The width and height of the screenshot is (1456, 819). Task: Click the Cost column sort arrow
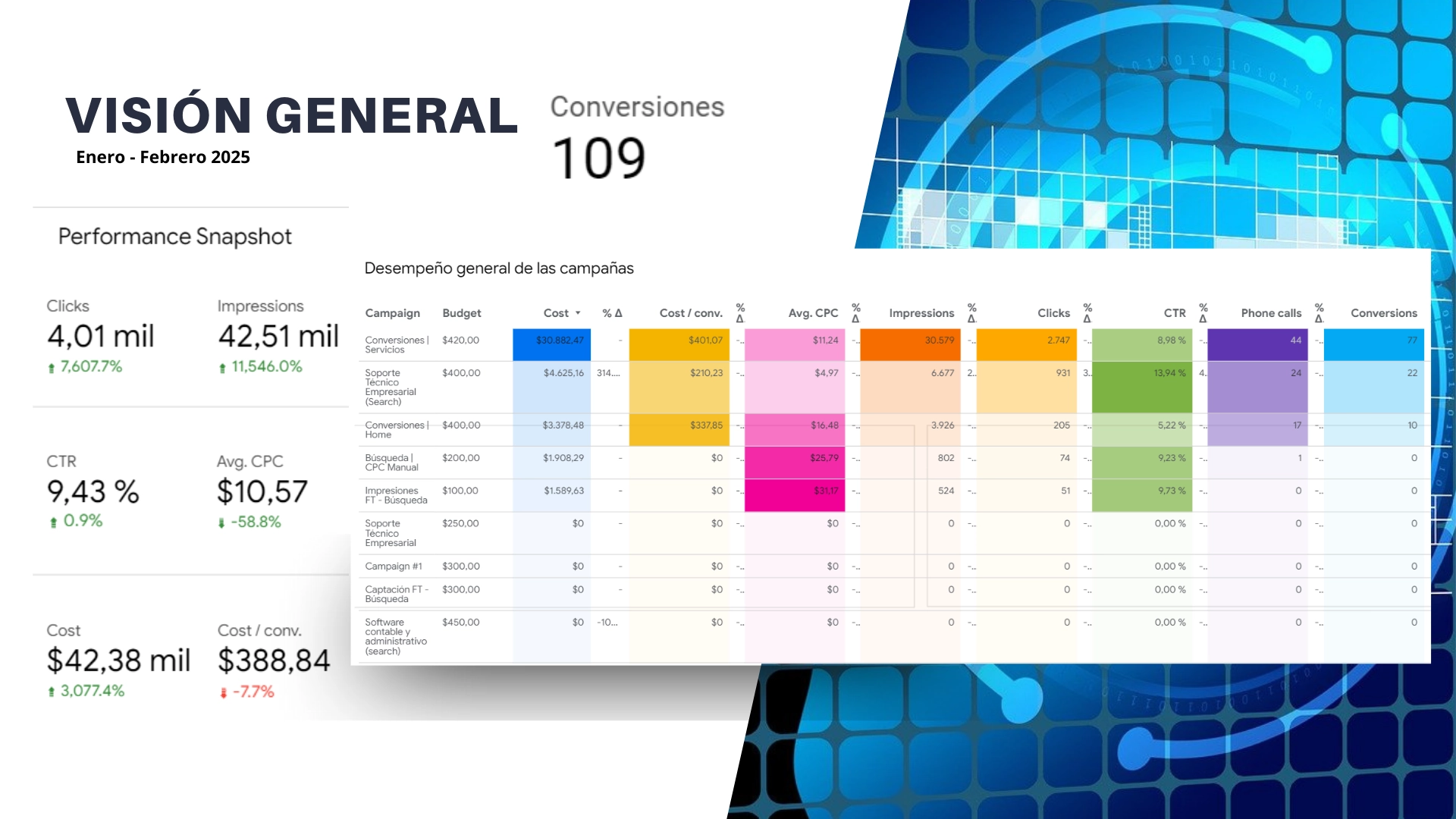578,313
